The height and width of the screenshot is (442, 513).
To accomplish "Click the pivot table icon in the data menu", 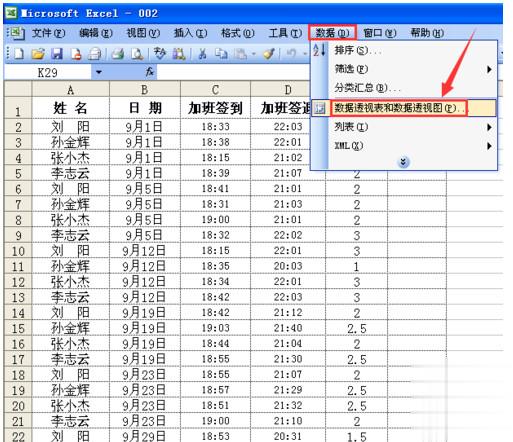I will [320, 108].
